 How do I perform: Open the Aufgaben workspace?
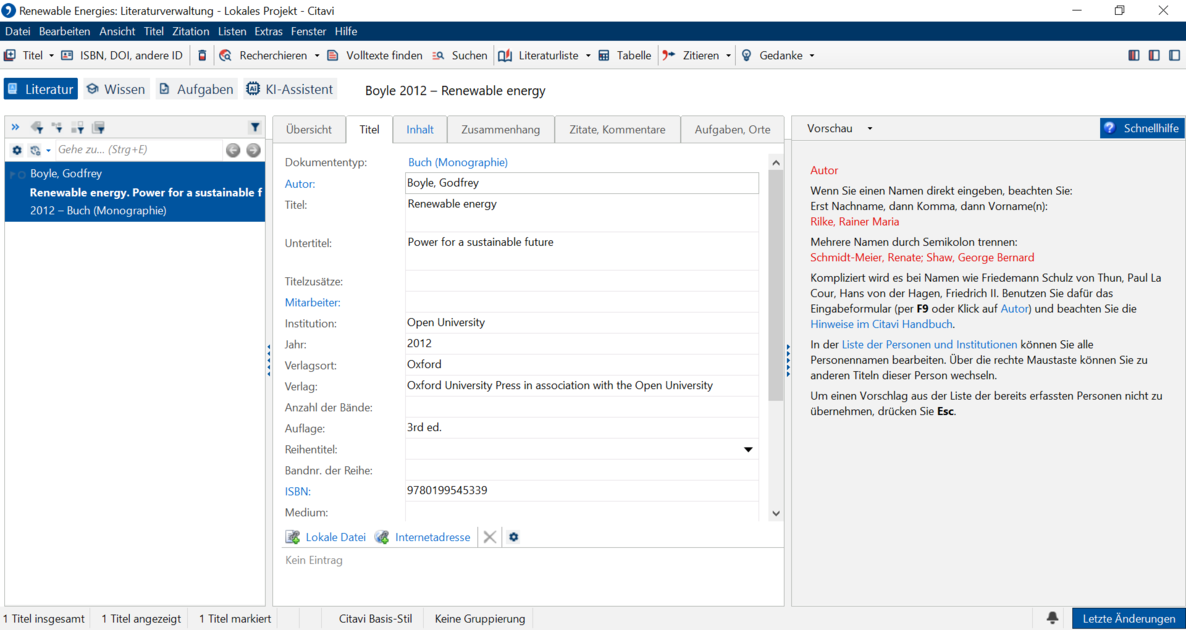click(x=197, y=89)
